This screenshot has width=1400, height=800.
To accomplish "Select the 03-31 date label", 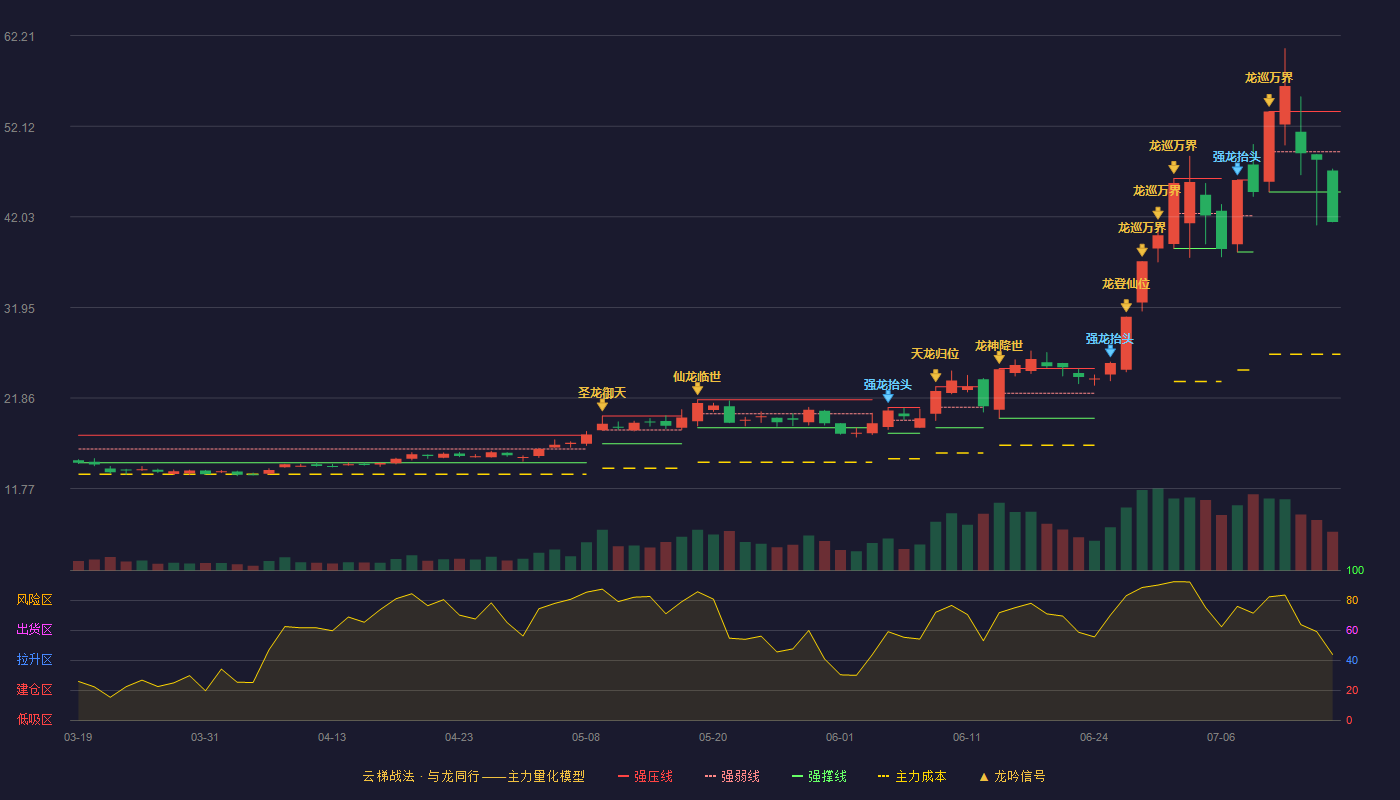I will point(205,737).
